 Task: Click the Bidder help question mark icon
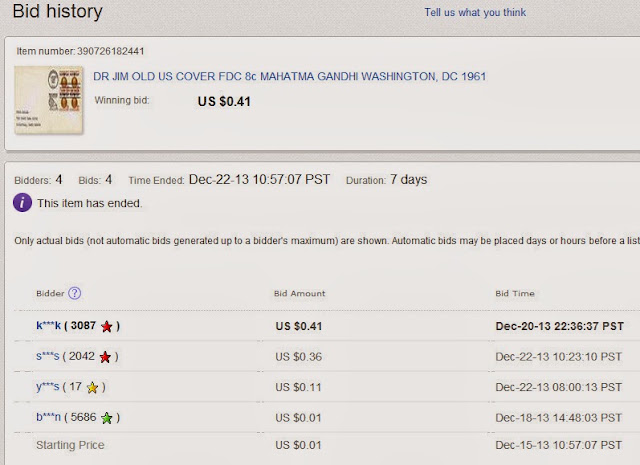click(74, 293)
